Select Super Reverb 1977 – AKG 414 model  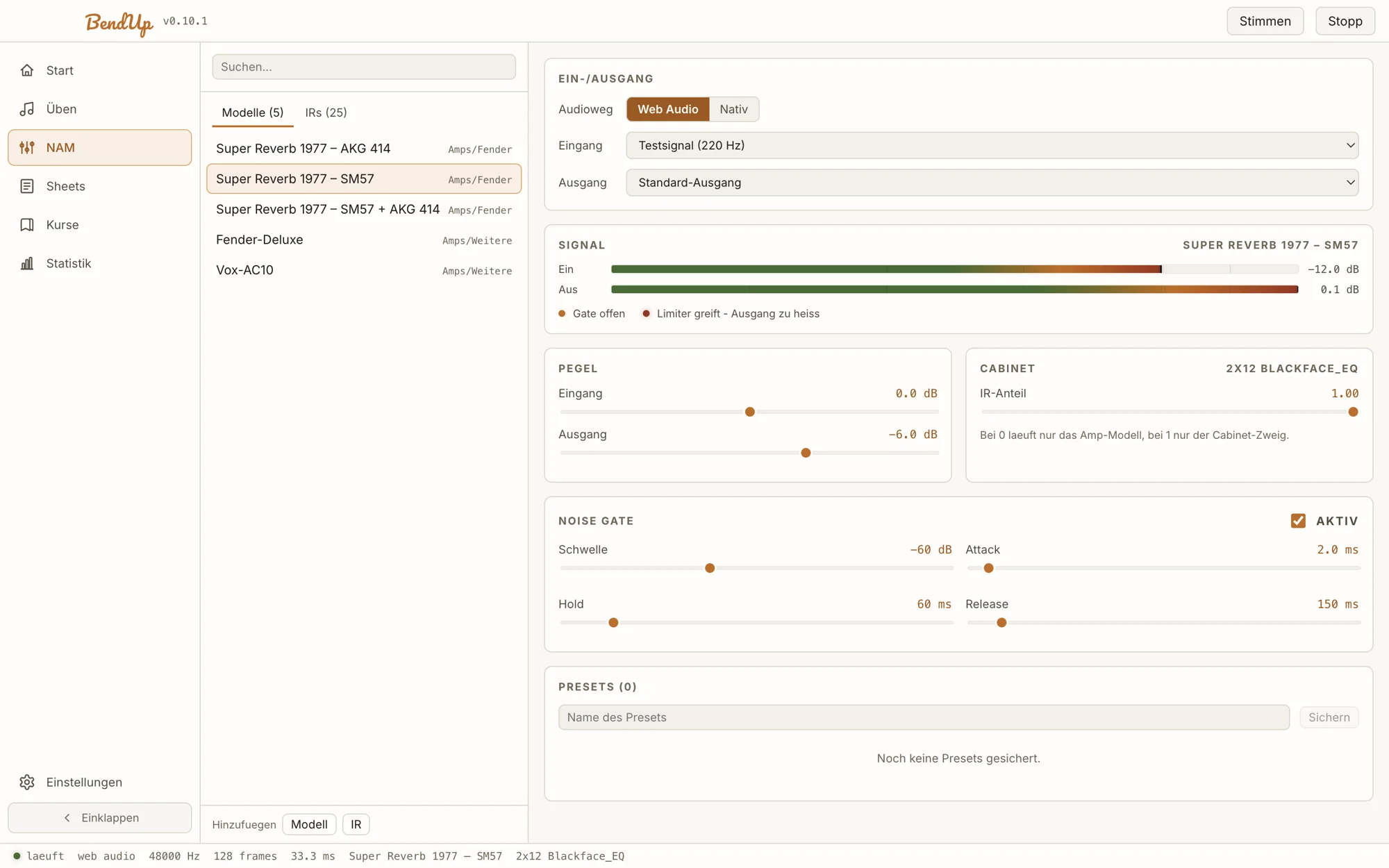364,149
